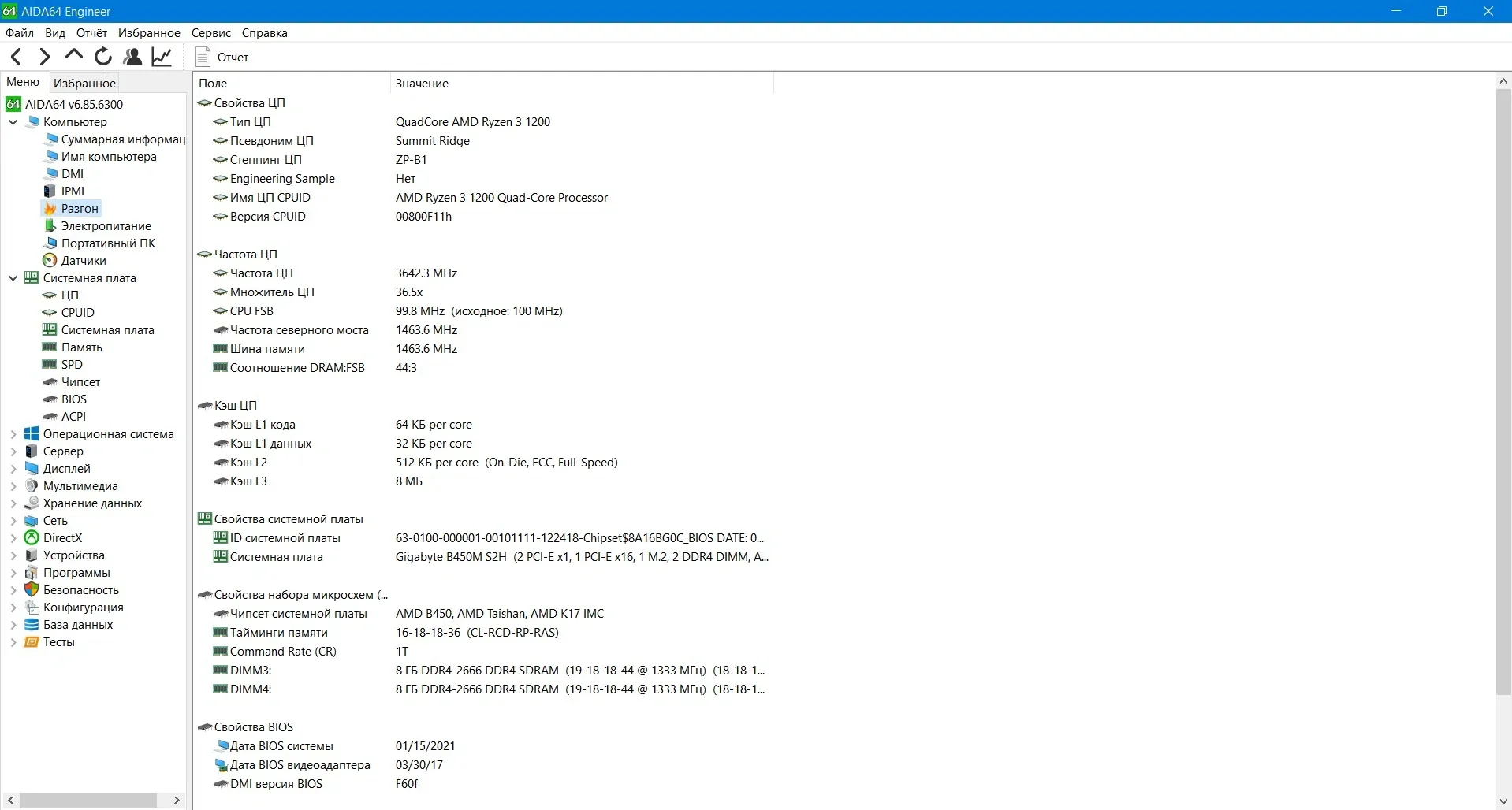1512x810 pixels.
Task: Click the DMI icon in tree
Action: tap(50, 174)
